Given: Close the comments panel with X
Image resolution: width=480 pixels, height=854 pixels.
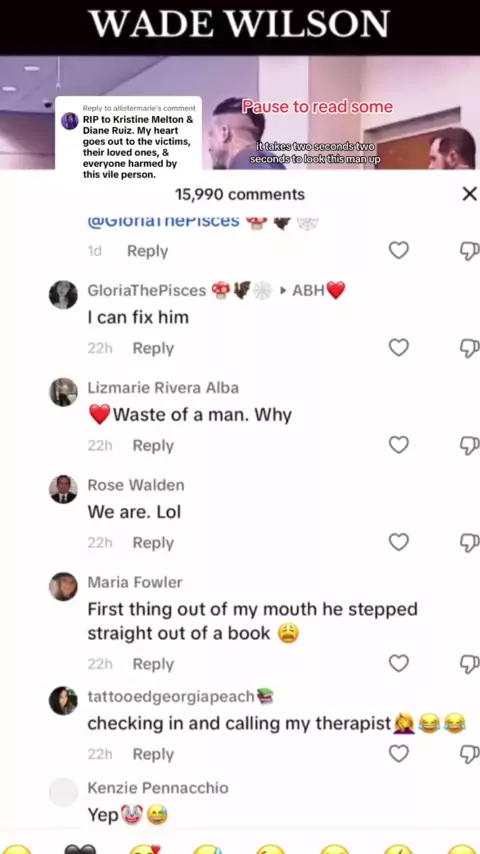Looking at the screenshot, I should (x=469, y=194).
